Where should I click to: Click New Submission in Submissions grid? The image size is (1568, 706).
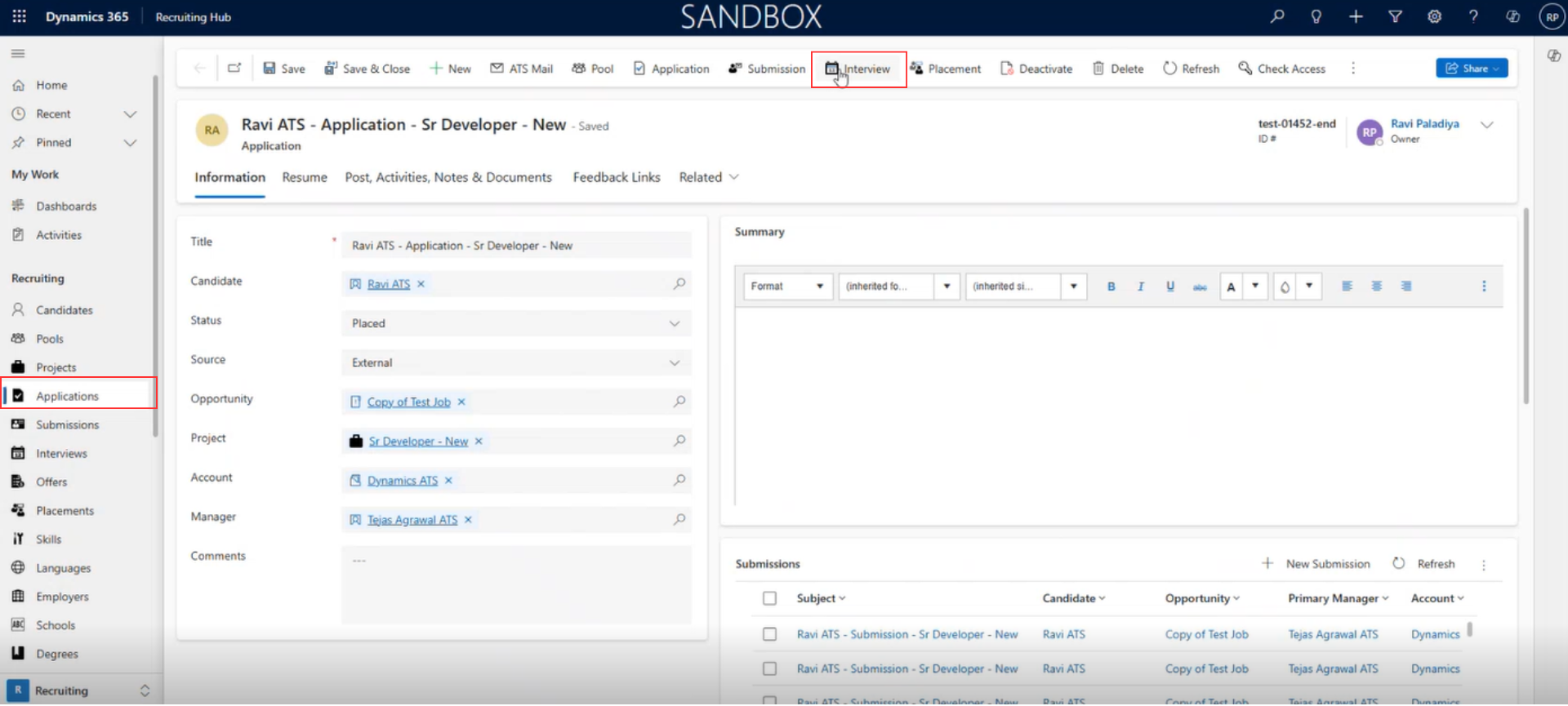(x=1316, y=564)
